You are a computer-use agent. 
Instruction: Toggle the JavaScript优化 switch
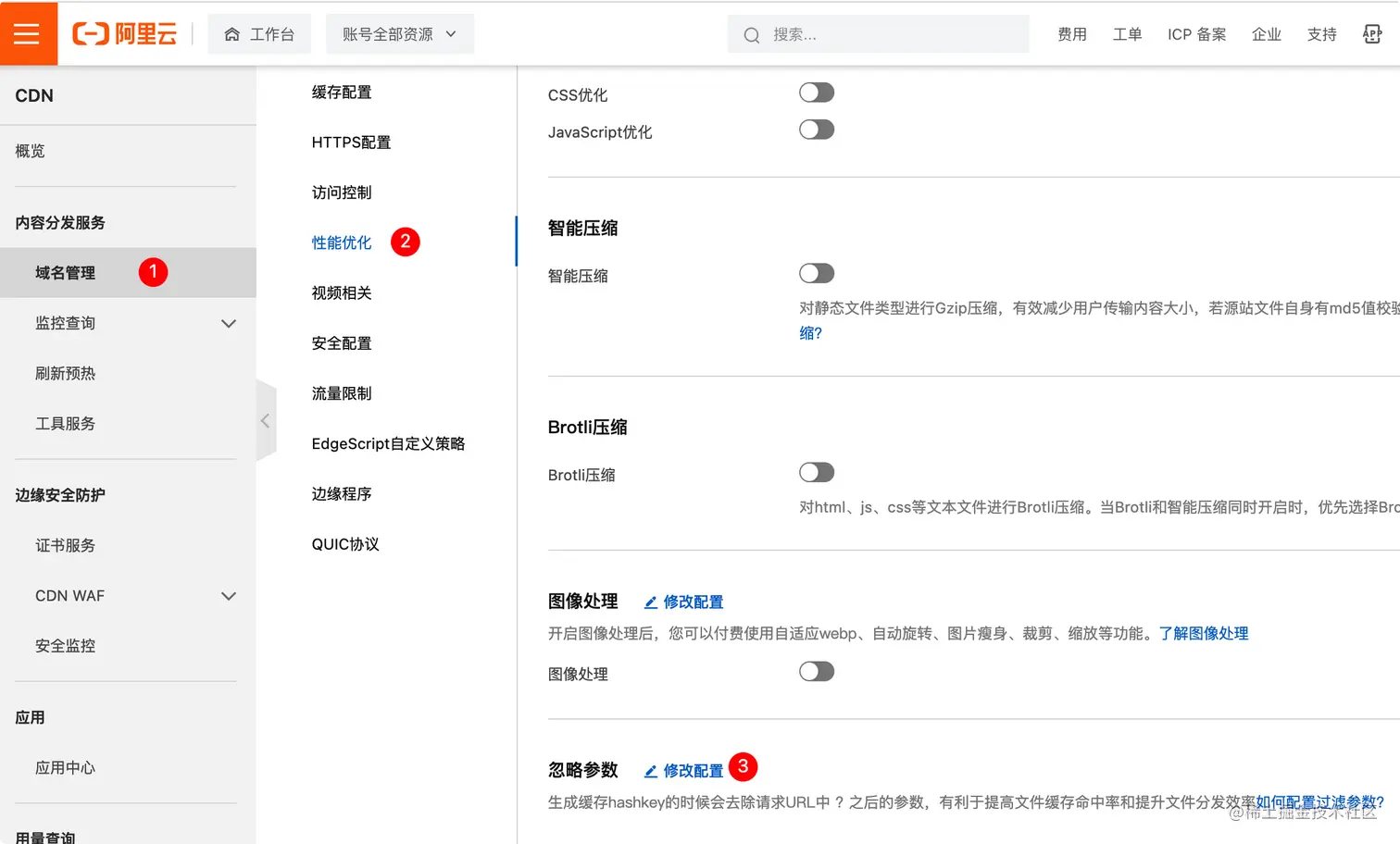tap(817, 130)
